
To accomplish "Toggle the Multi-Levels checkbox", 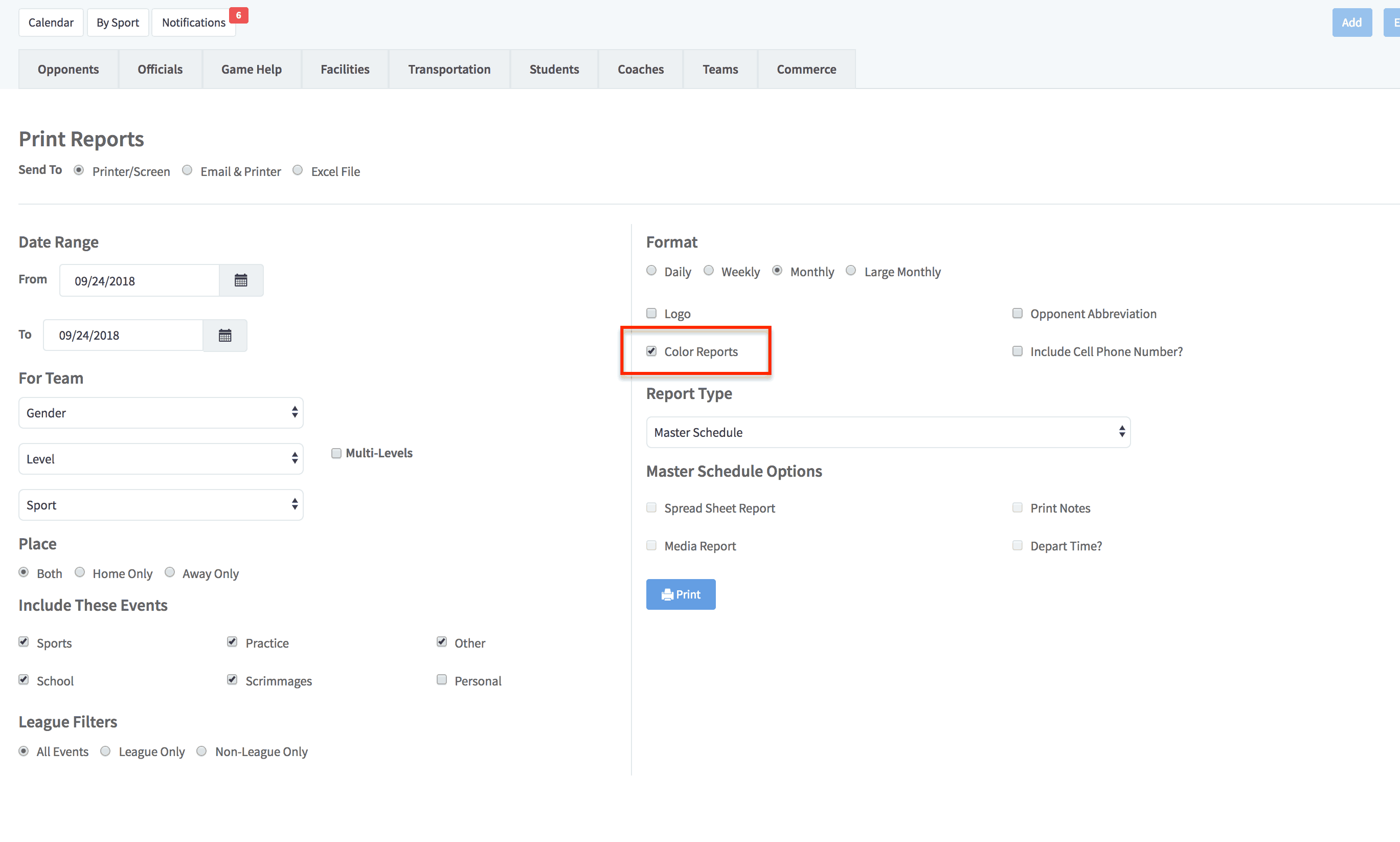I will pyautogui.click(x=336, y=453).
